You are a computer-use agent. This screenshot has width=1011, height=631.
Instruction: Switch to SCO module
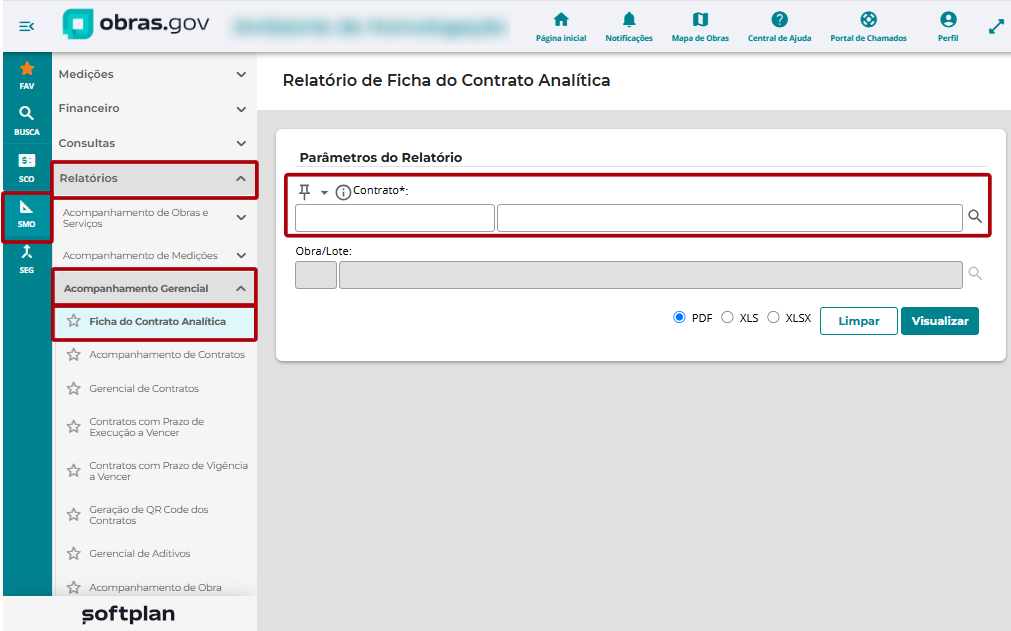pyautogui.click(x=27, y=168)
